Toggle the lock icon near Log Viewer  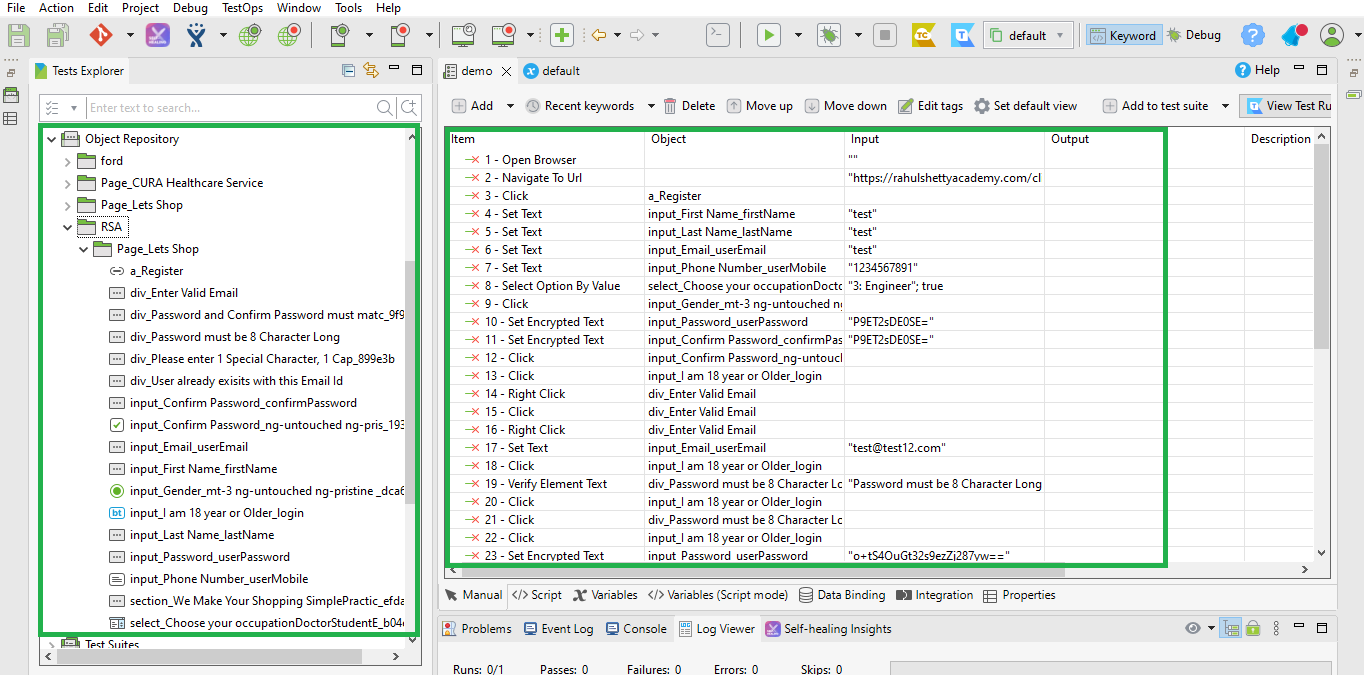(1252, 628)
